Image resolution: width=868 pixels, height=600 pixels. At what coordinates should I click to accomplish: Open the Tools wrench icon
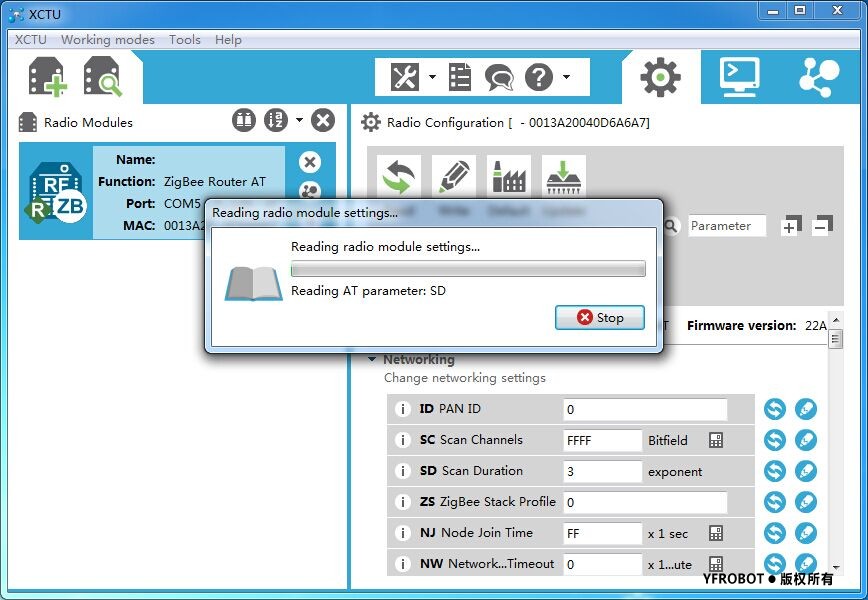404,77
